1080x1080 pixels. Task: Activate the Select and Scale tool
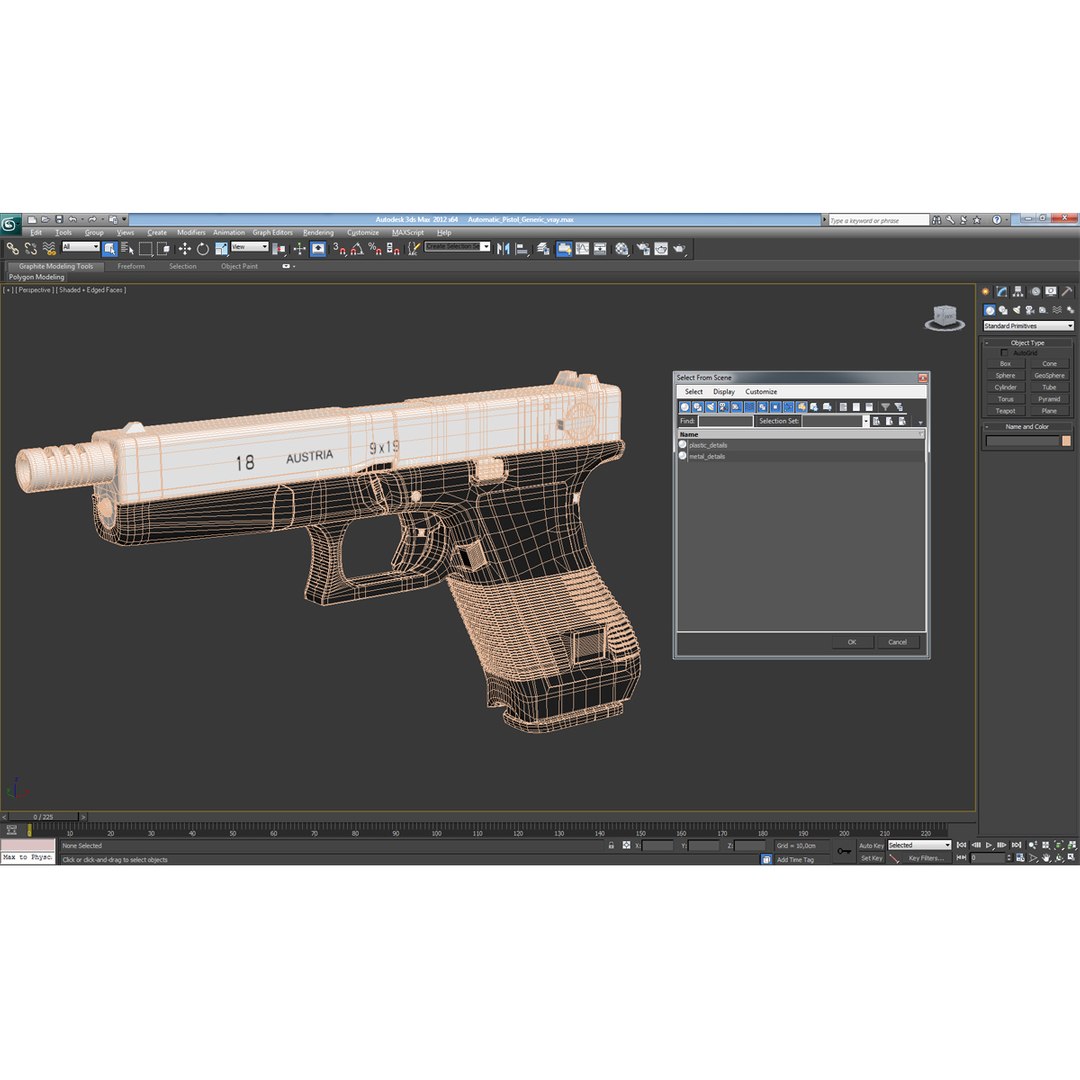pyautogui.click(x=221, y=249)
